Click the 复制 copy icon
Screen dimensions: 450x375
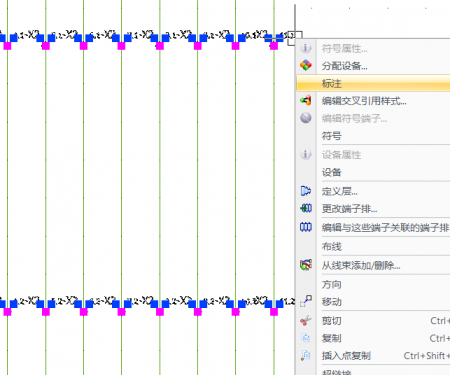[306, 338]
